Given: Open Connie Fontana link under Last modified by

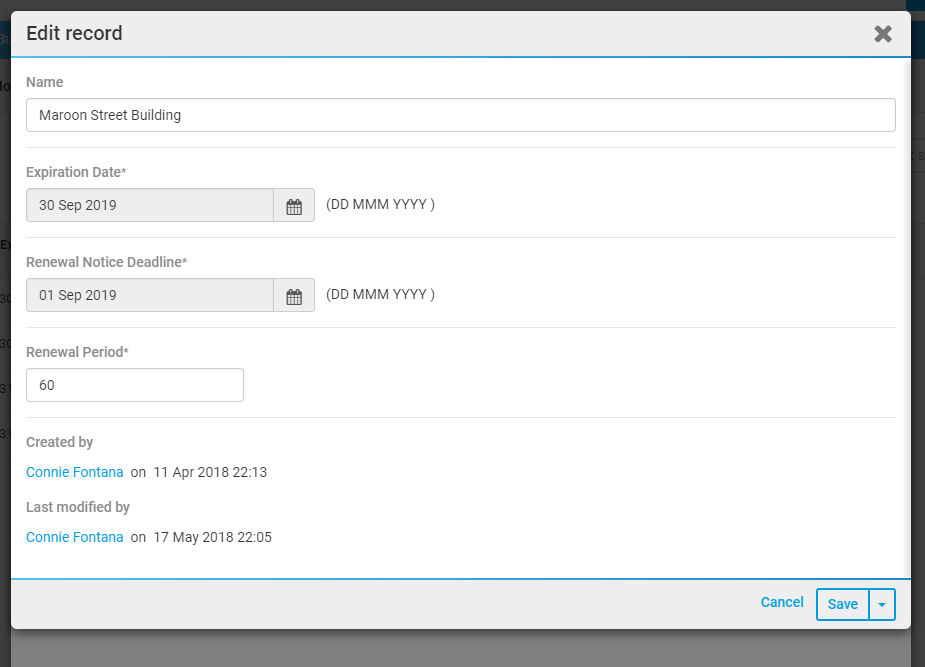Looking at the screenshot, I should pos(74,537).
